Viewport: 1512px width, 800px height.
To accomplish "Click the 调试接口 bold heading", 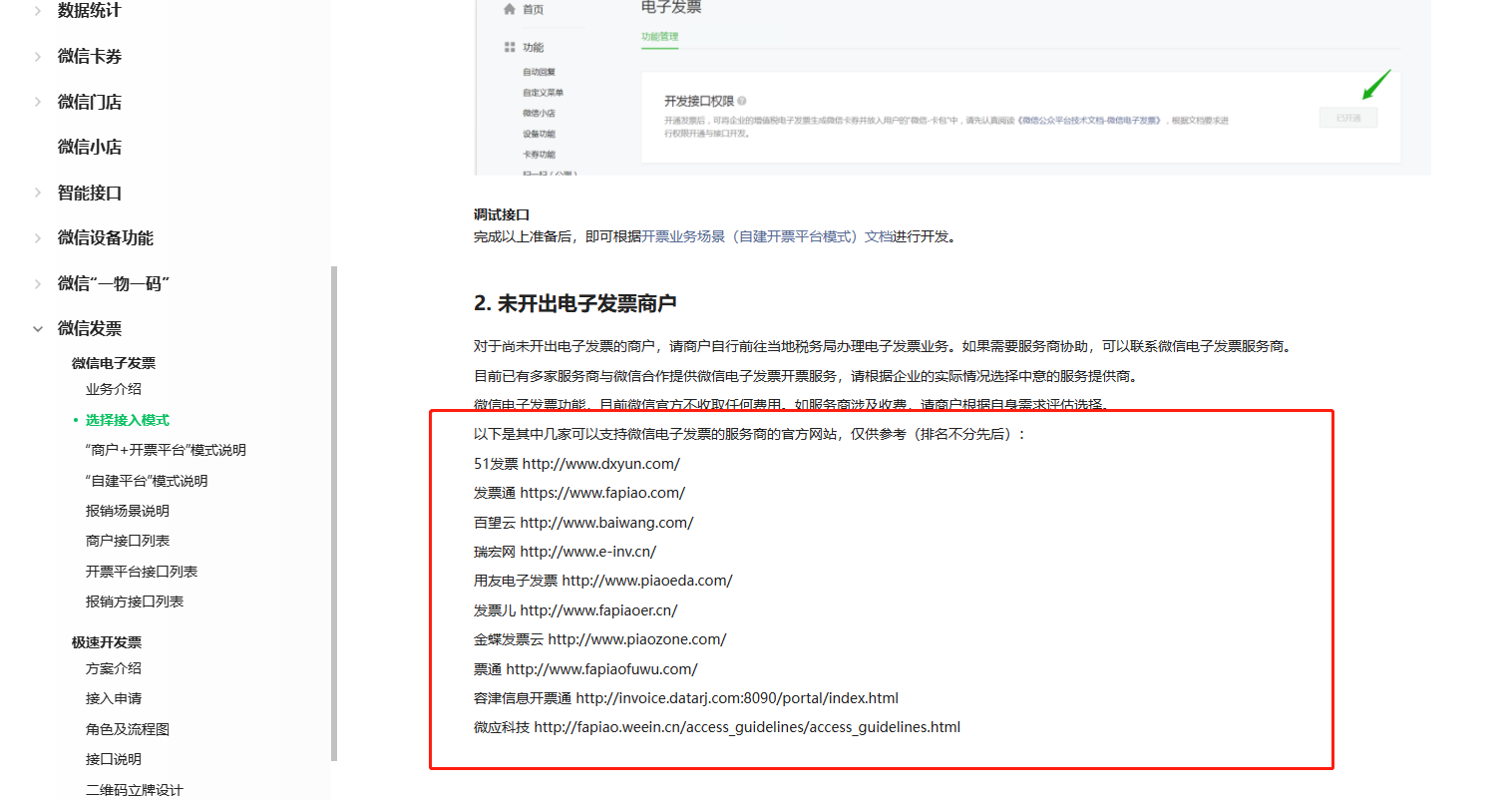I will pyautogui.click(x=502, y=214).
